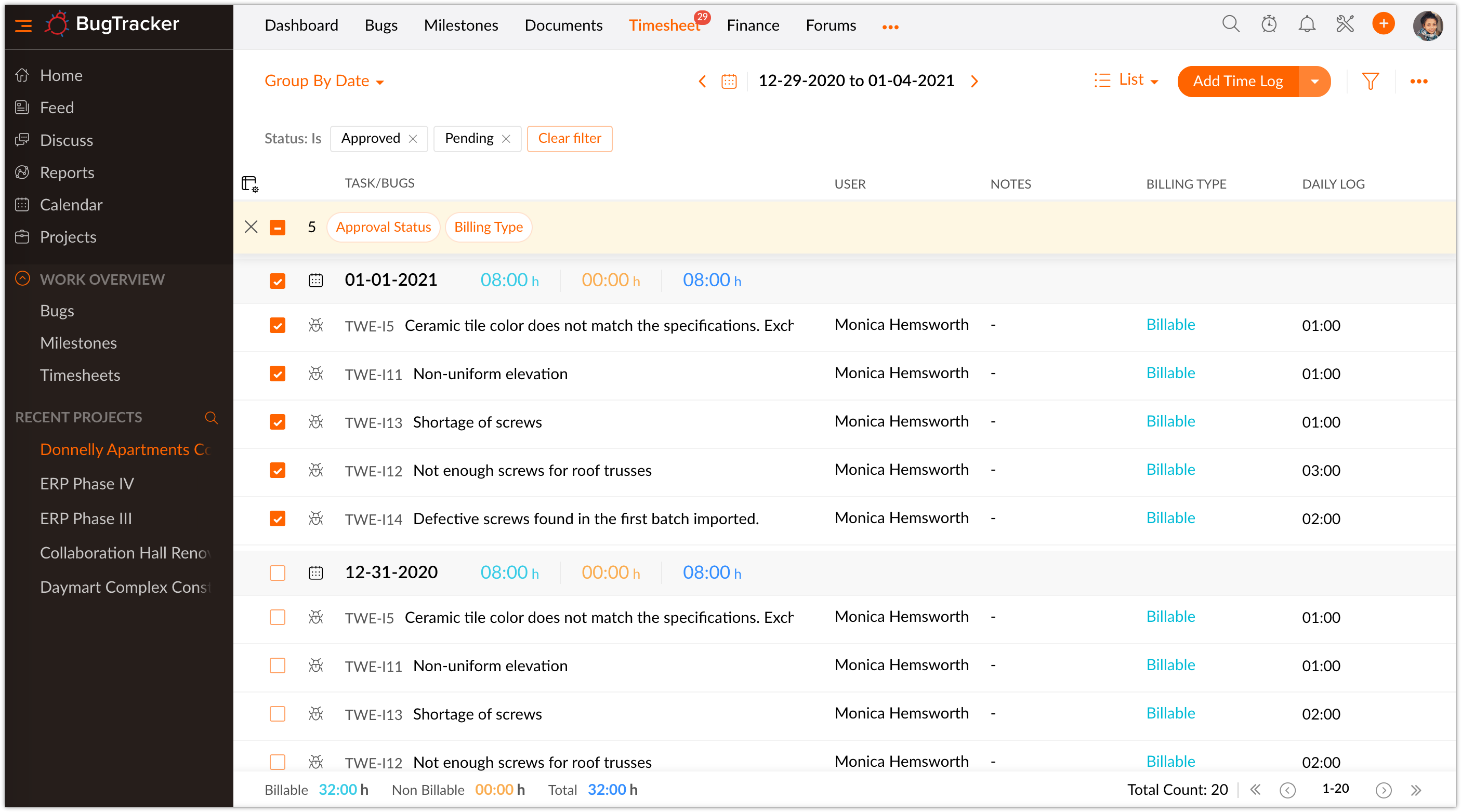Open the tools wrench settings icon
The width and height of the screenshot is (1461, 812).
(x=1345, y=24)
